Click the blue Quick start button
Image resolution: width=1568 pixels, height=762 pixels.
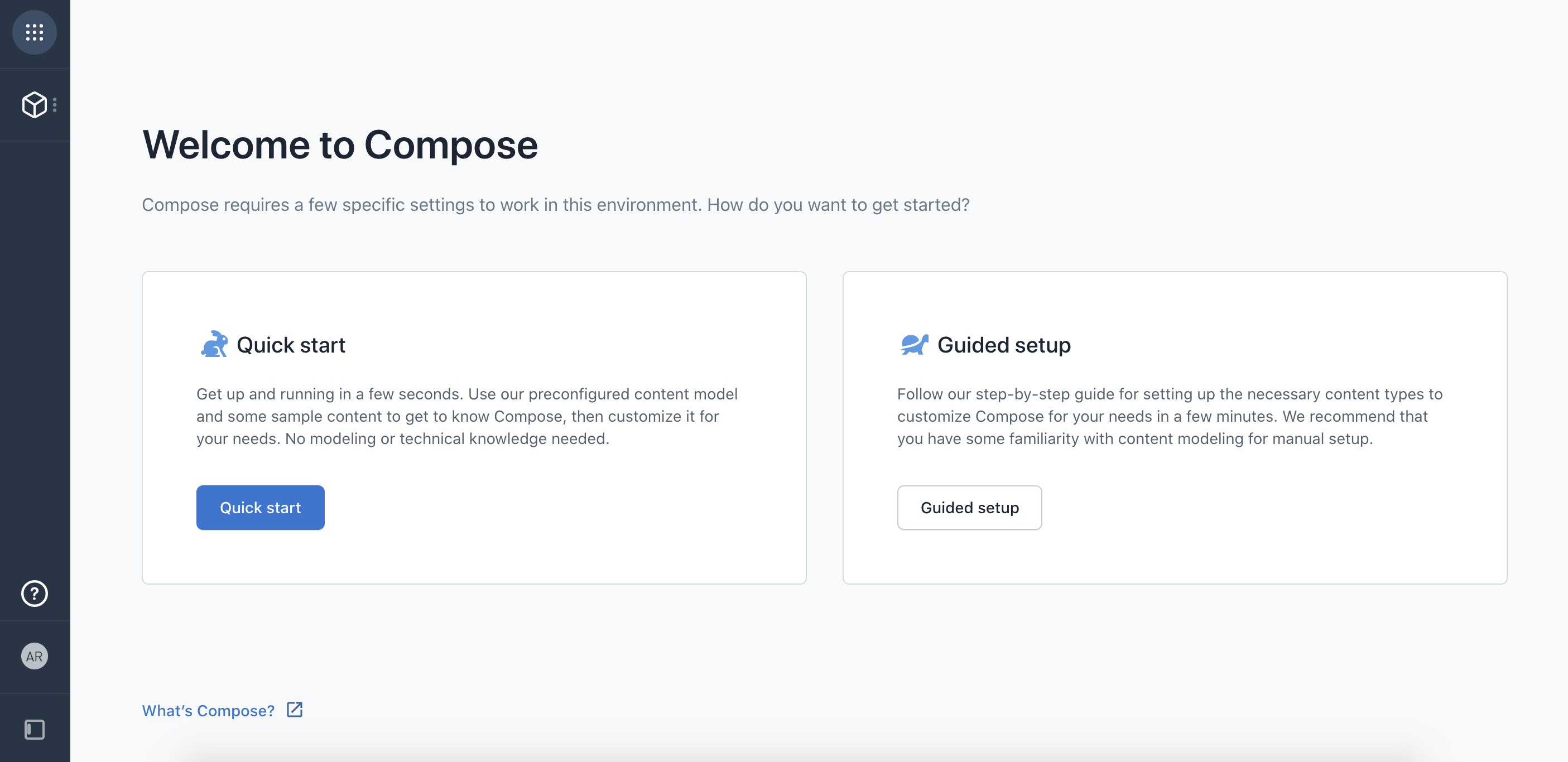[x=261, y=508]
